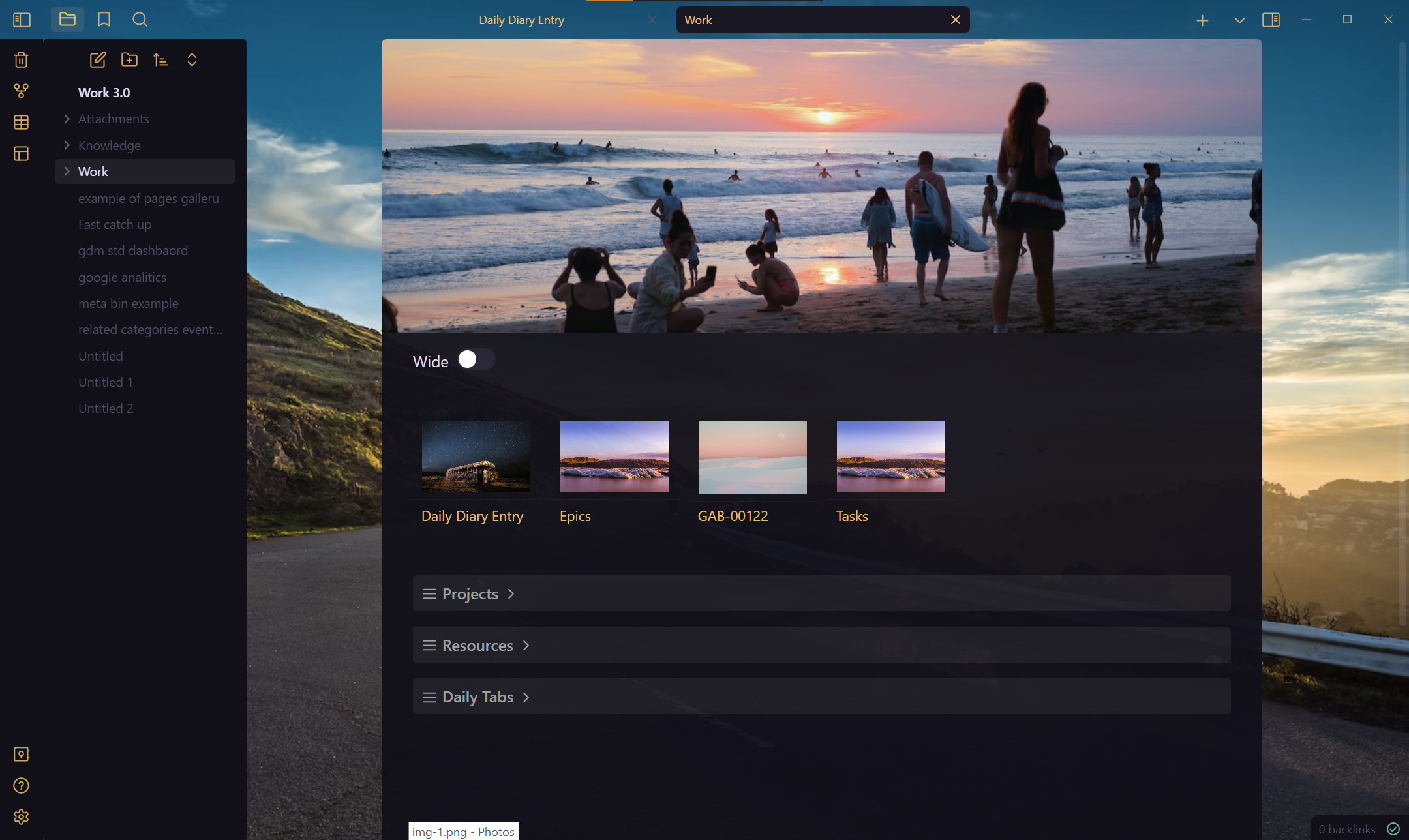This screenshot has width=1409, height=840.
Task: Click the Daily Diary Entry thumbnail image
Action: click(476, 457)
